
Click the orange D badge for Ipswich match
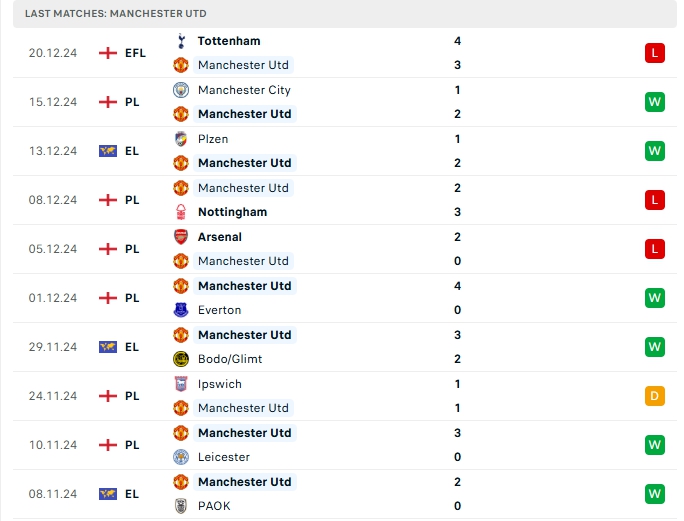655,396
